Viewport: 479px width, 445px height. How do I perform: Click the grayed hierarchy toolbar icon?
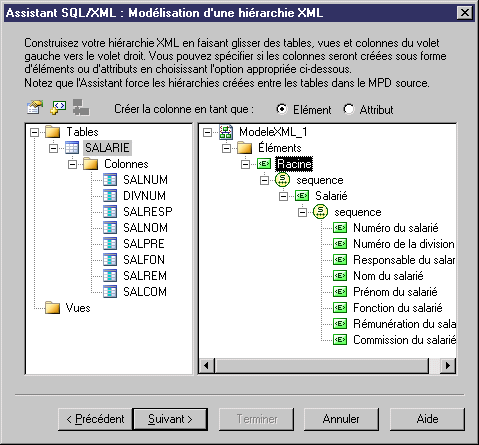click(x=81, y=107)
